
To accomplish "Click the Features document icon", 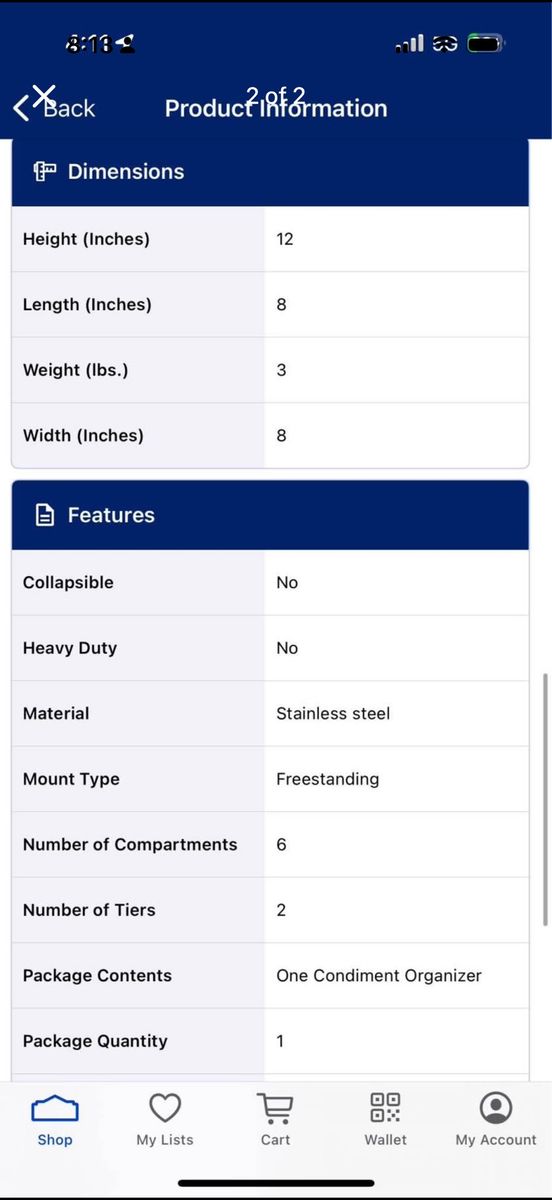I will click(x=44, y=515).
